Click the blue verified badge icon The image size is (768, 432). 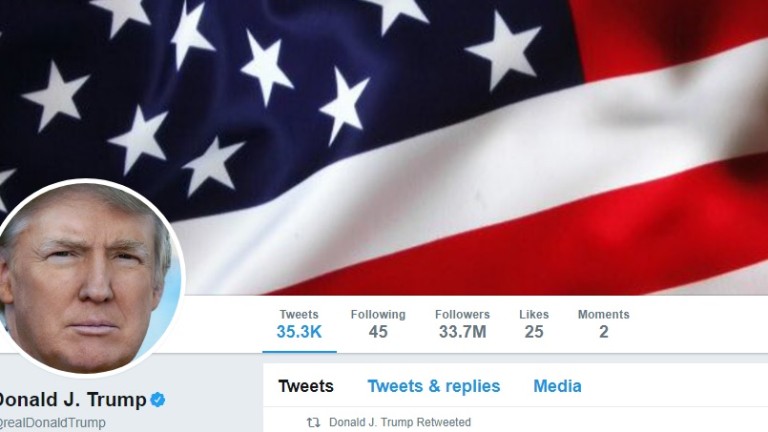tap(158, 399)
